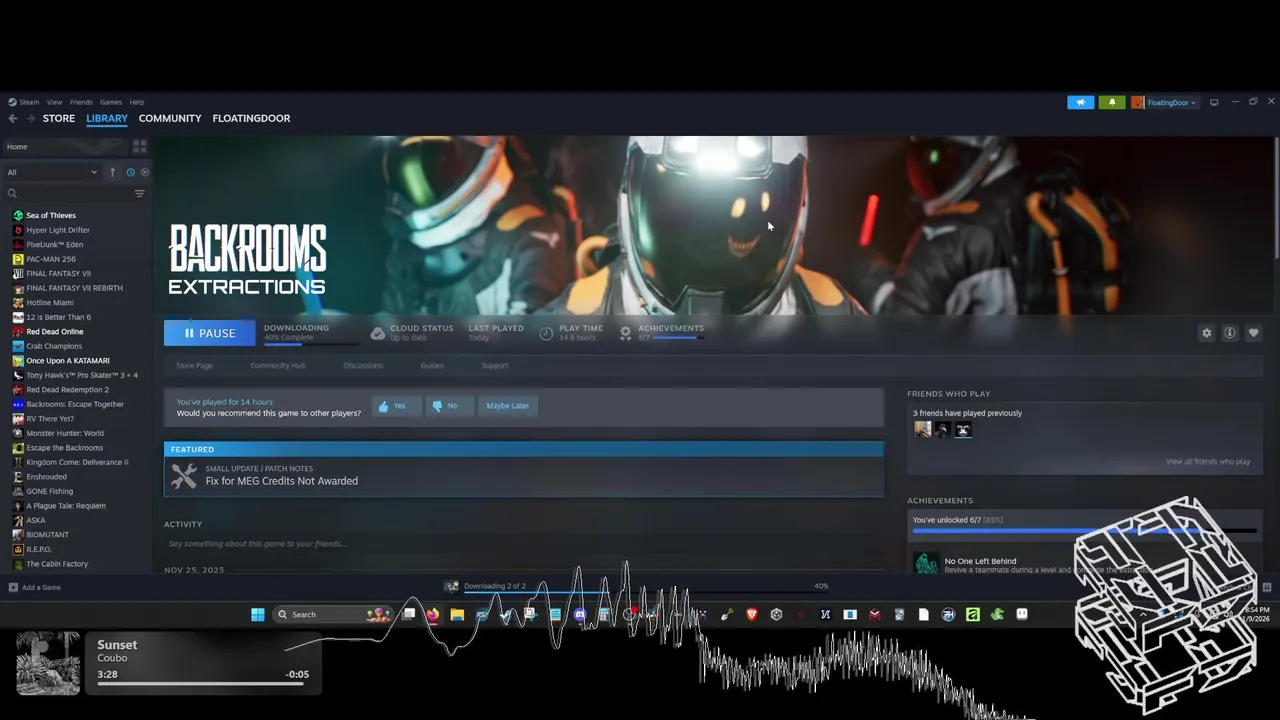This screenshot has height=720, width=1280.
Task: Open the Steam menu
Action: point(24,102)
